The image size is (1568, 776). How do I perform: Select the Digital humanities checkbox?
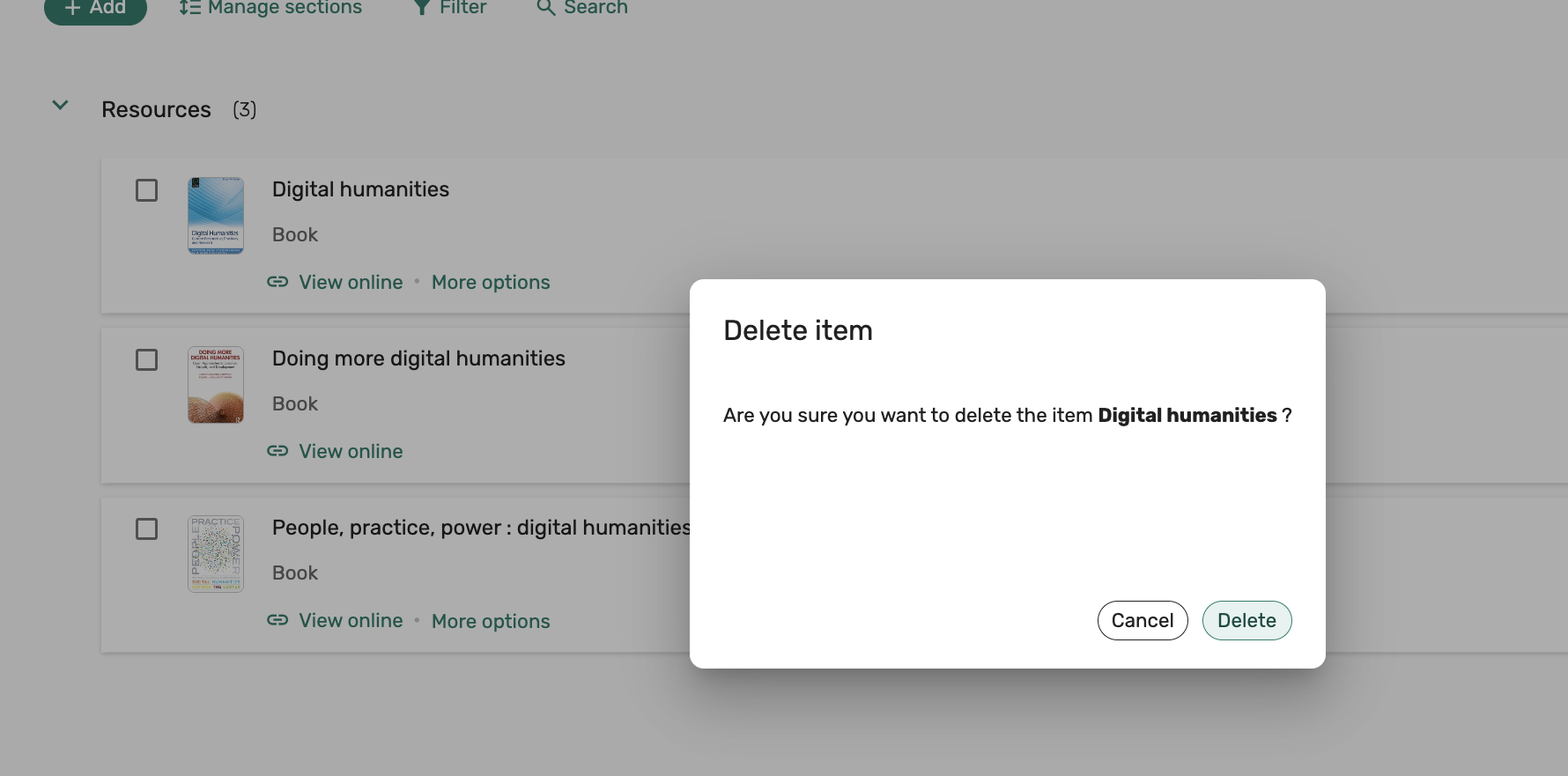[147, 190]
